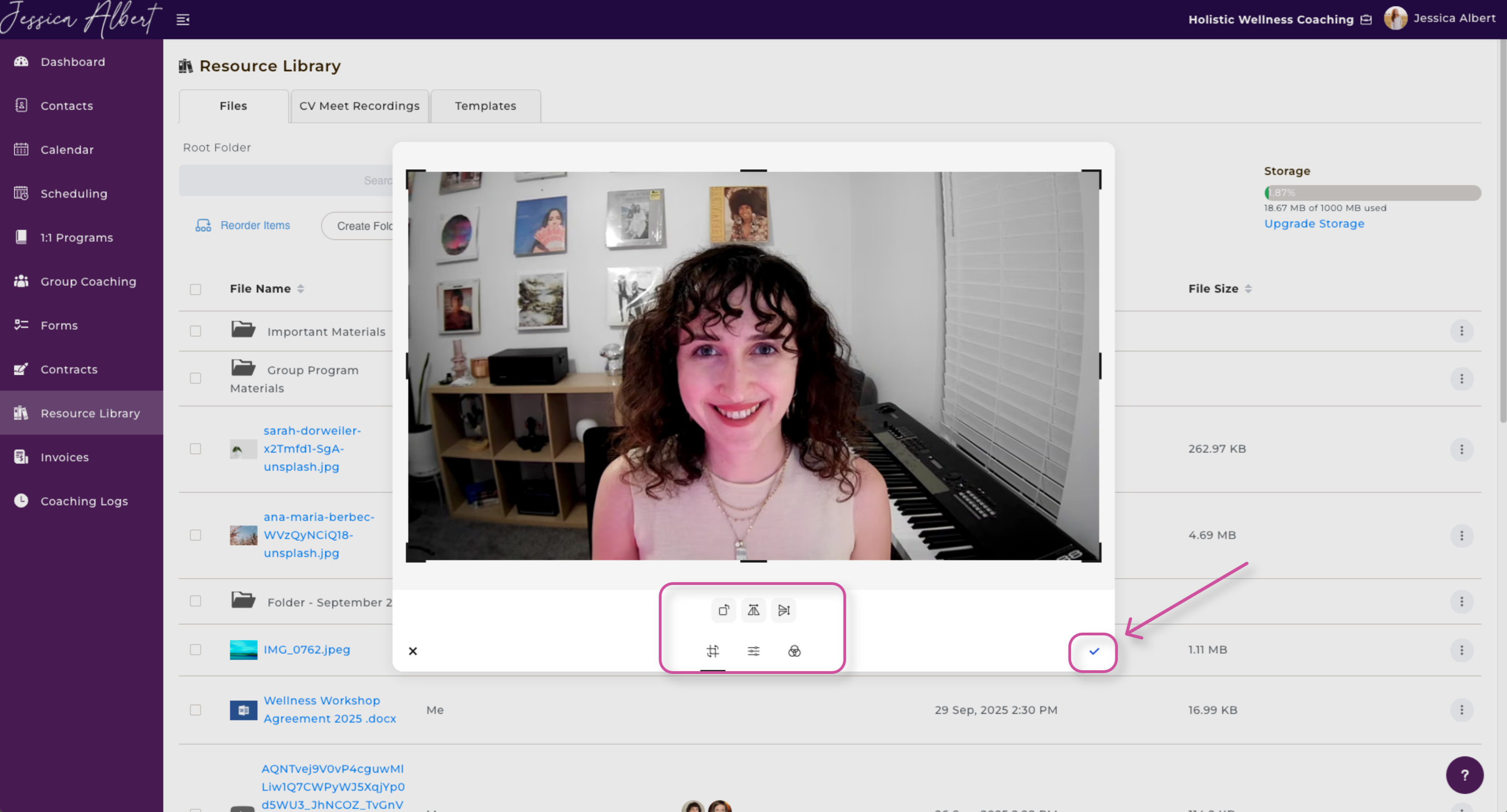Flip the image horizontally

754,610
